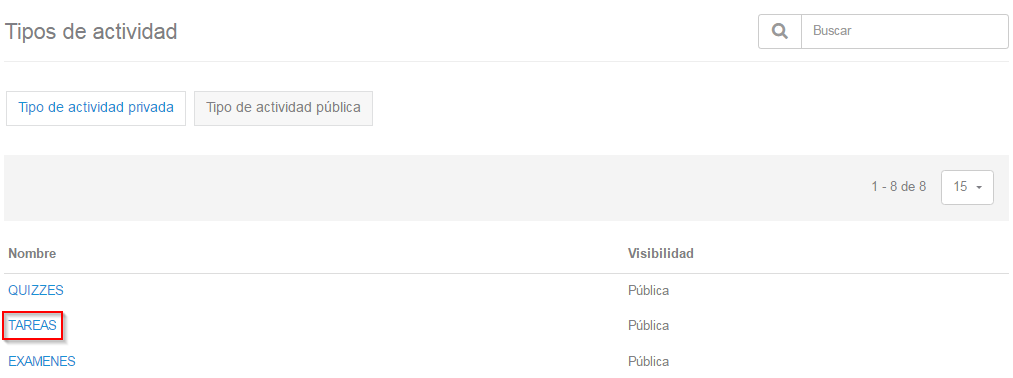Click the Tipos de actividad heading

[x=91, y=31]
